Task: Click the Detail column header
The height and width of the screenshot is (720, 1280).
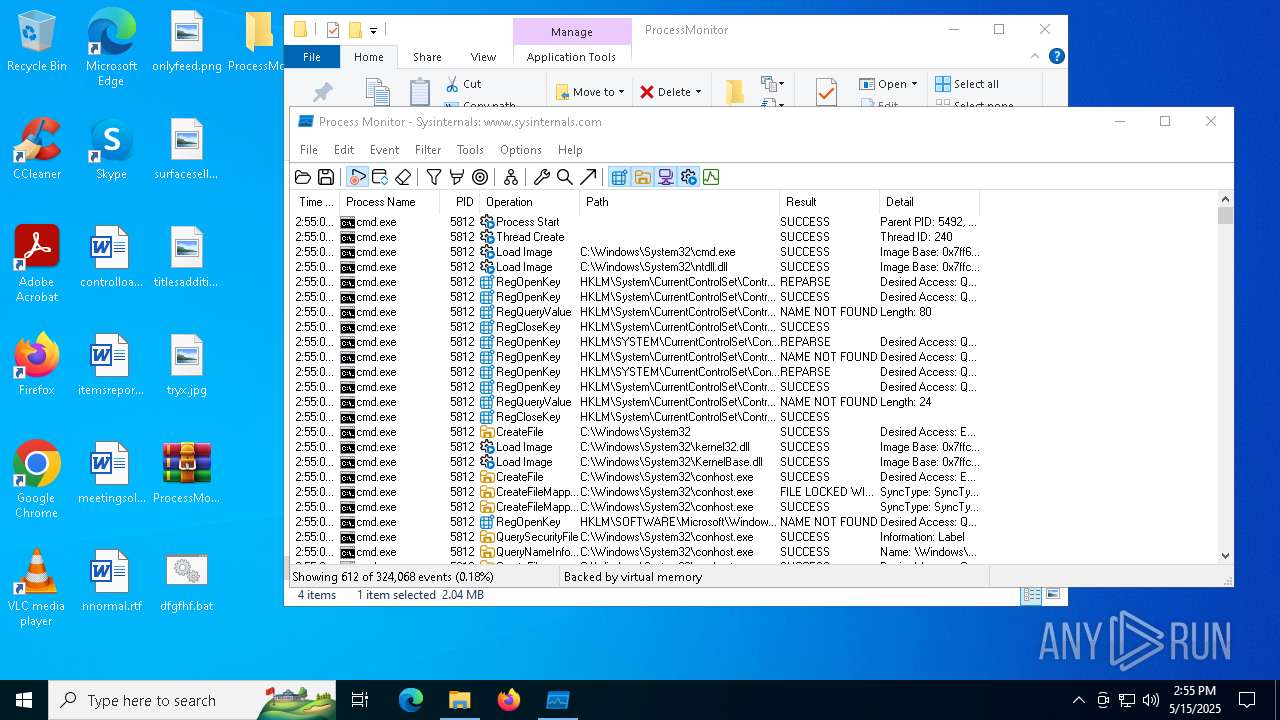Action: tap(930, 202)
